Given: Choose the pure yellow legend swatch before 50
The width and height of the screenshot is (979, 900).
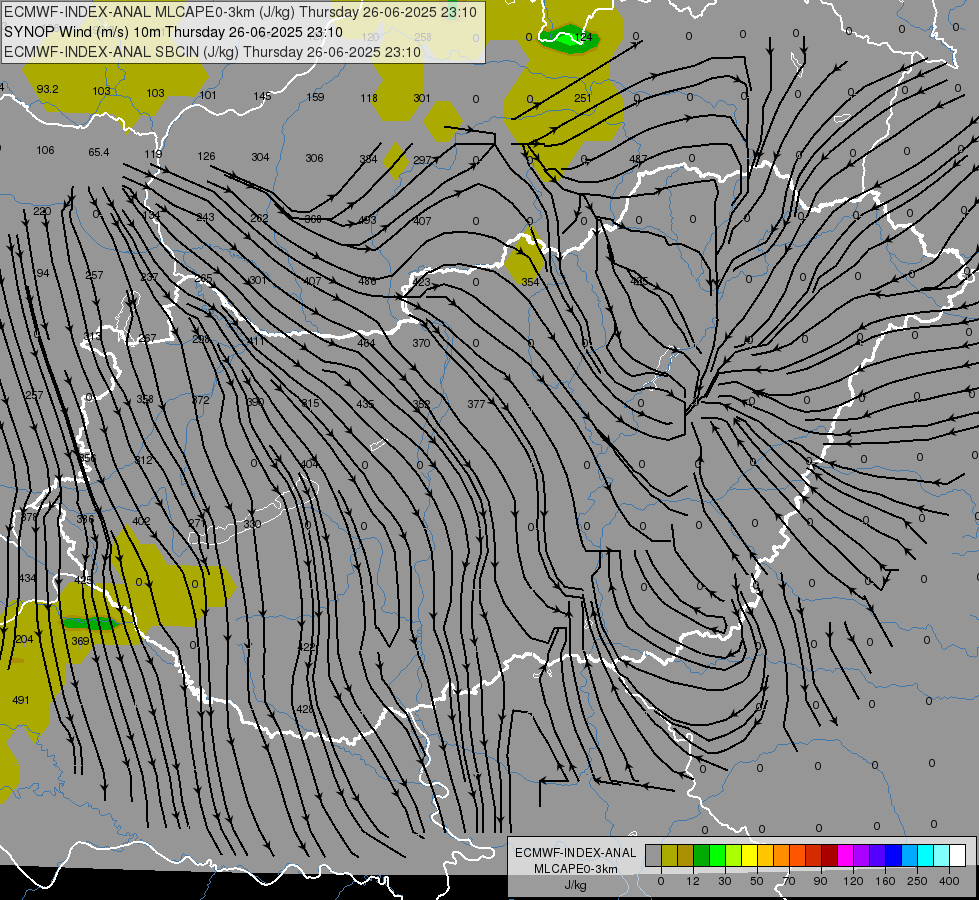Looking at the screenshot, I should pyautogui.click(x=750, y=855).
